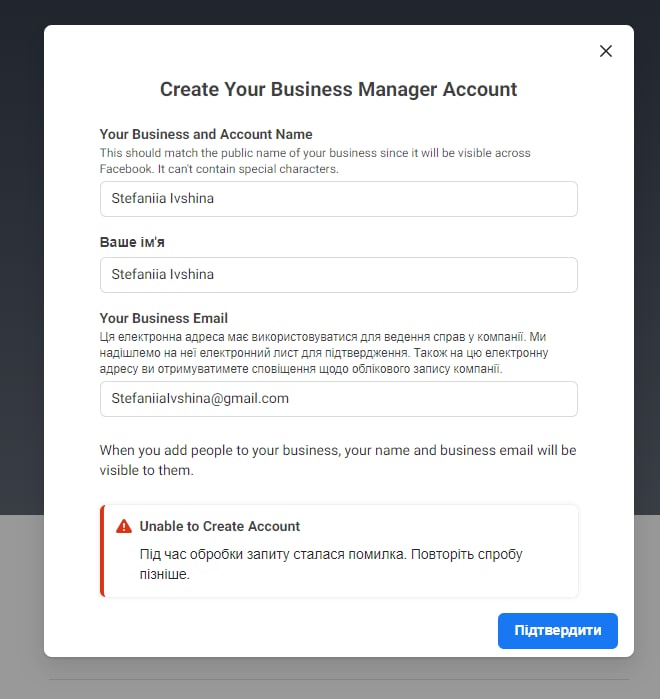The height and width of the screenshot is (699, 660).
Task: Click the 'Ця електронна адреса' email description text
Action: 324,353
